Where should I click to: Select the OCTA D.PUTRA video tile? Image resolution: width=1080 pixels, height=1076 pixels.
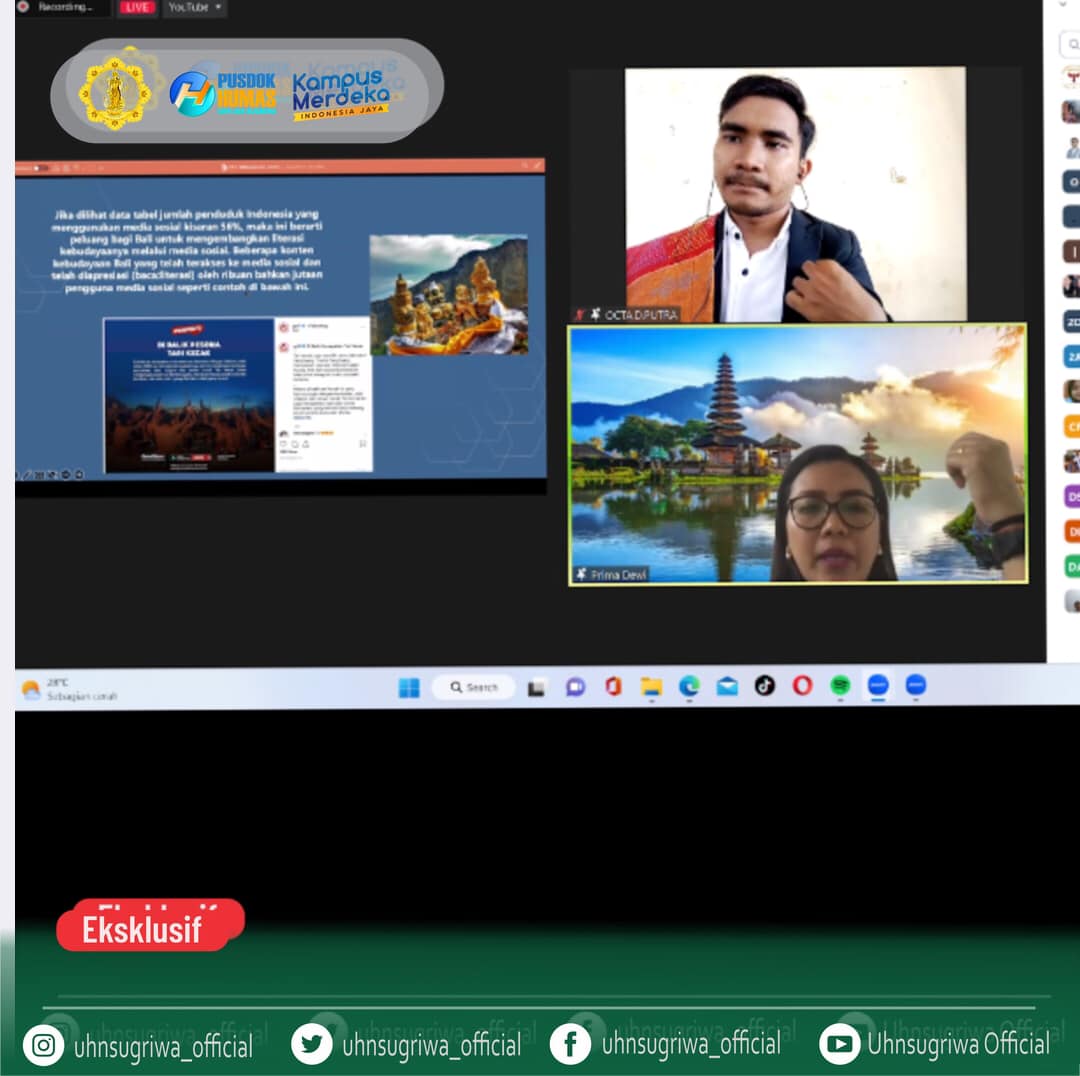[795, 194]
